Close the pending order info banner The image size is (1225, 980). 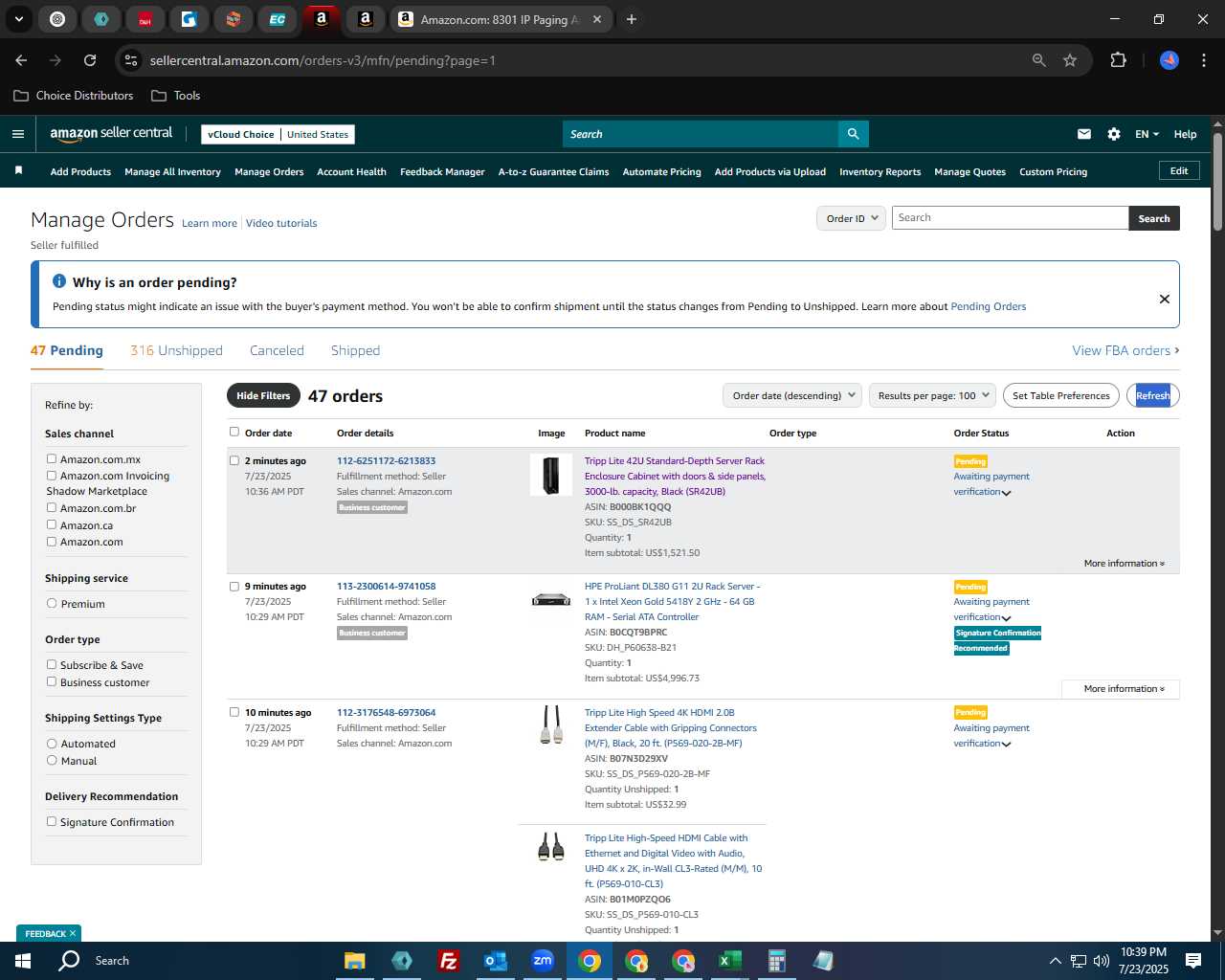point(1165,299)
